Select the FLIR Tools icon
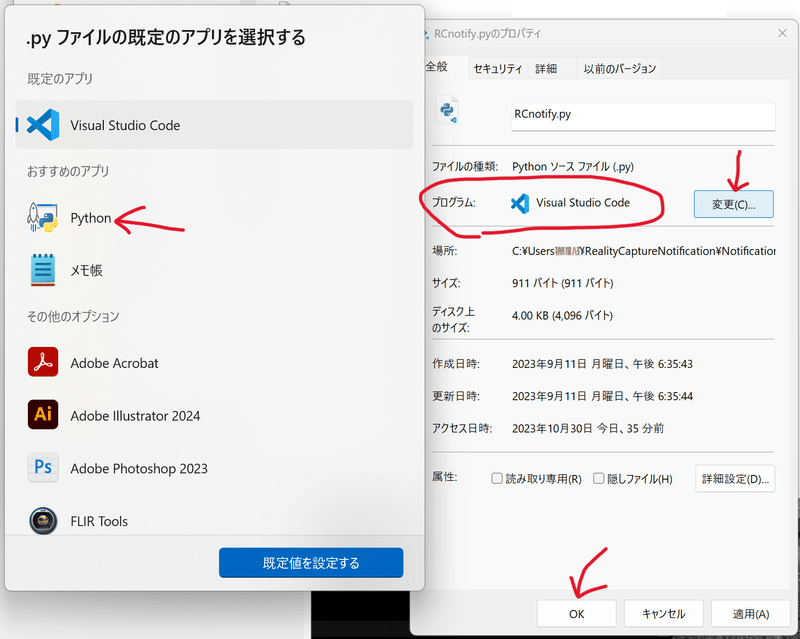The width and height of the screenshot is (800, 639). pos(43,521)
